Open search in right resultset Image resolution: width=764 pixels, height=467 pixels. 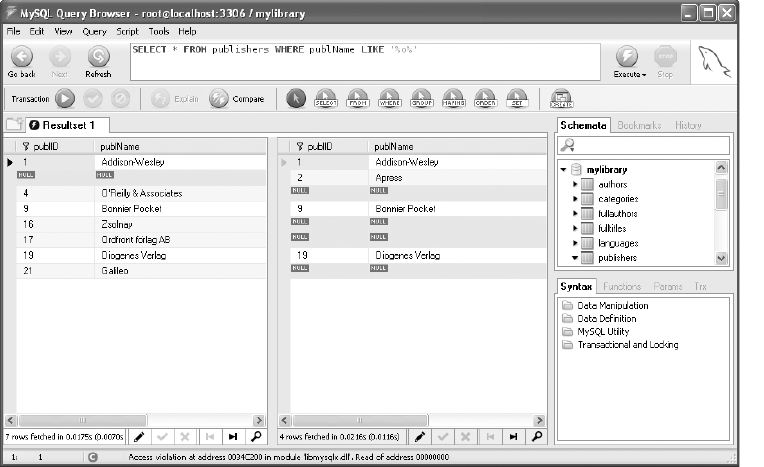(x=536, y=437)
